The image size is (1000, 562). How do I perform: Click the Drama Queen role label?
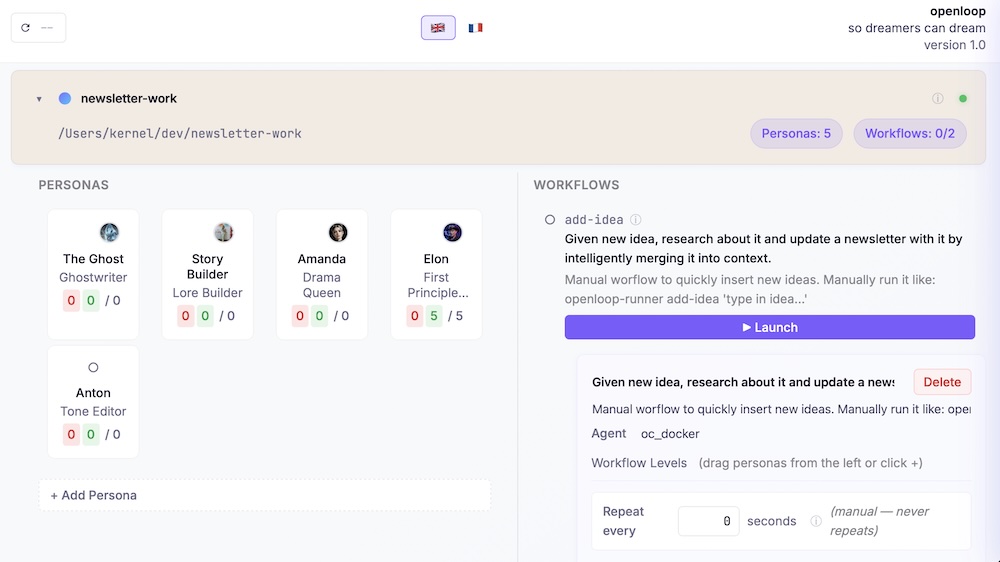click(x=321, y=285)
